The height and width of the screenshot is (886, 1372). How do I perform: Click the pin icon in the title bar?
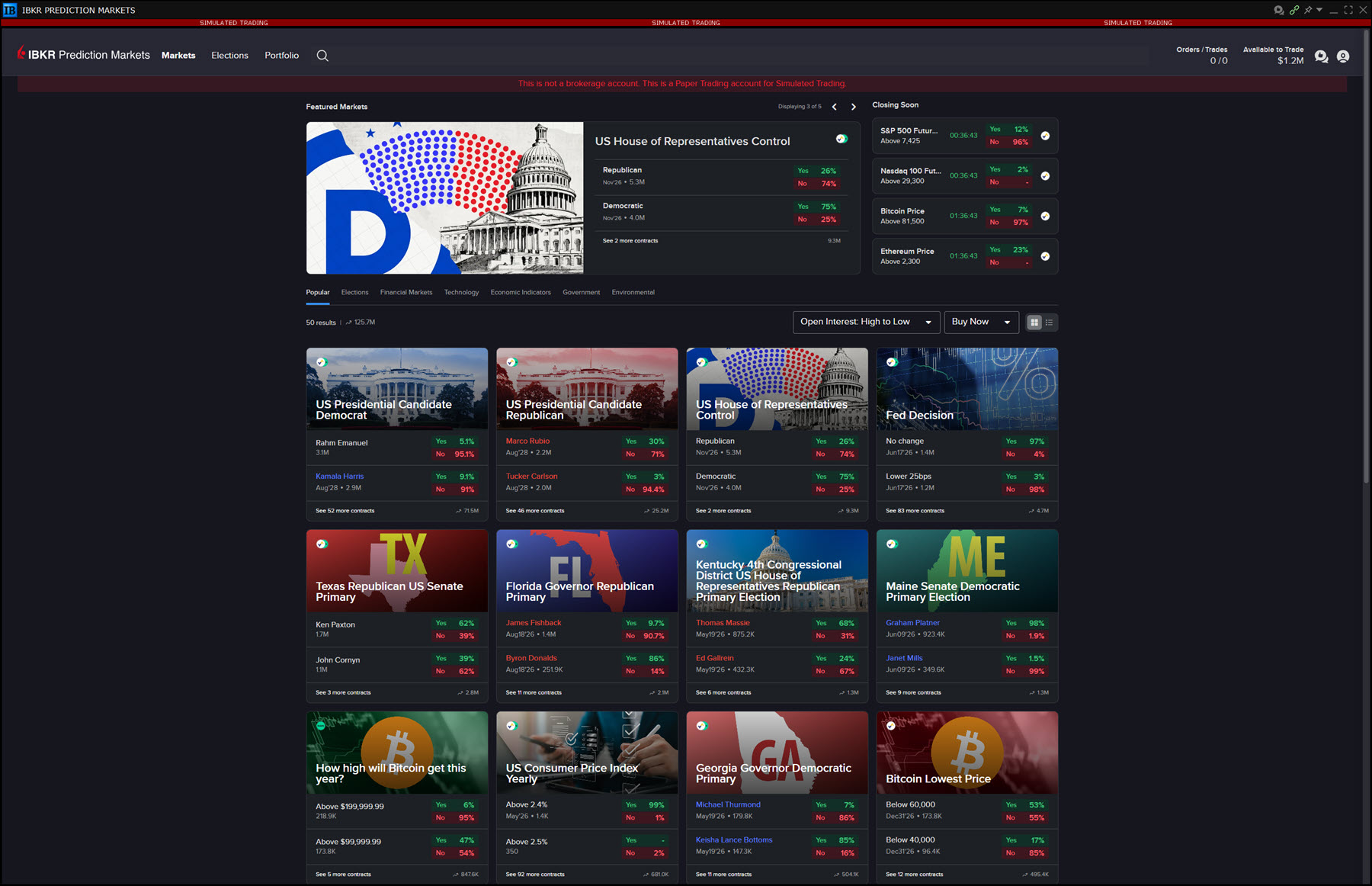(x=1308, y=10)
